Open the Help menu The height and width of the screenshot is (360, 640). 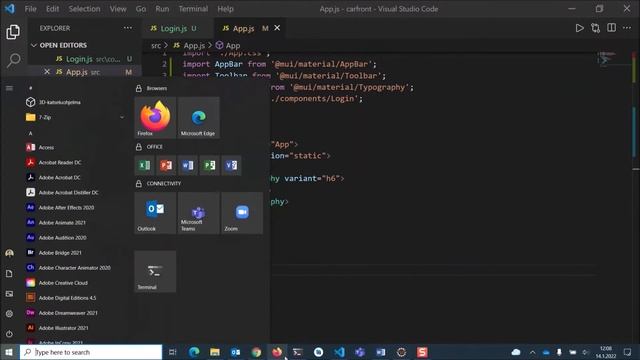(225, 9)
